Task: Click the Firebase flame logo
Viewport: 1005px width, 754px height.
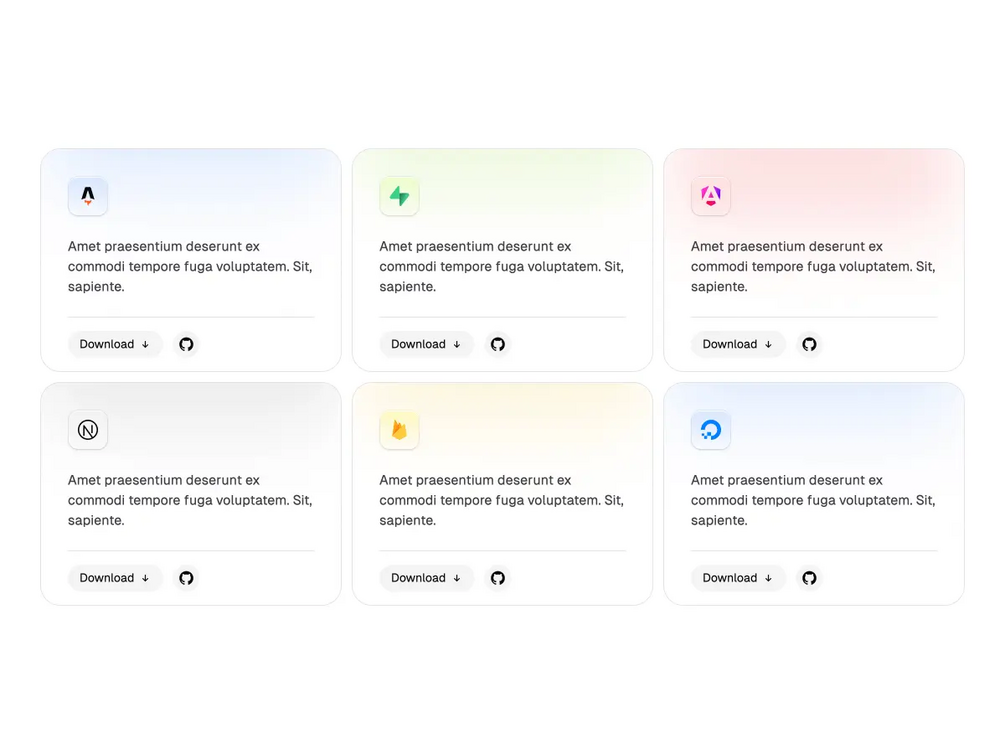Action: tap(399, 430)
